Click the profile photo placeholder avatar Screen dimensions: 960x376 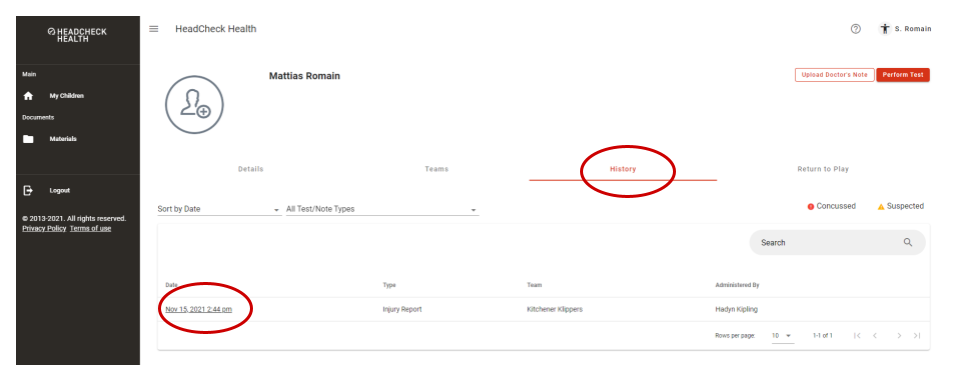pos(194,105)
